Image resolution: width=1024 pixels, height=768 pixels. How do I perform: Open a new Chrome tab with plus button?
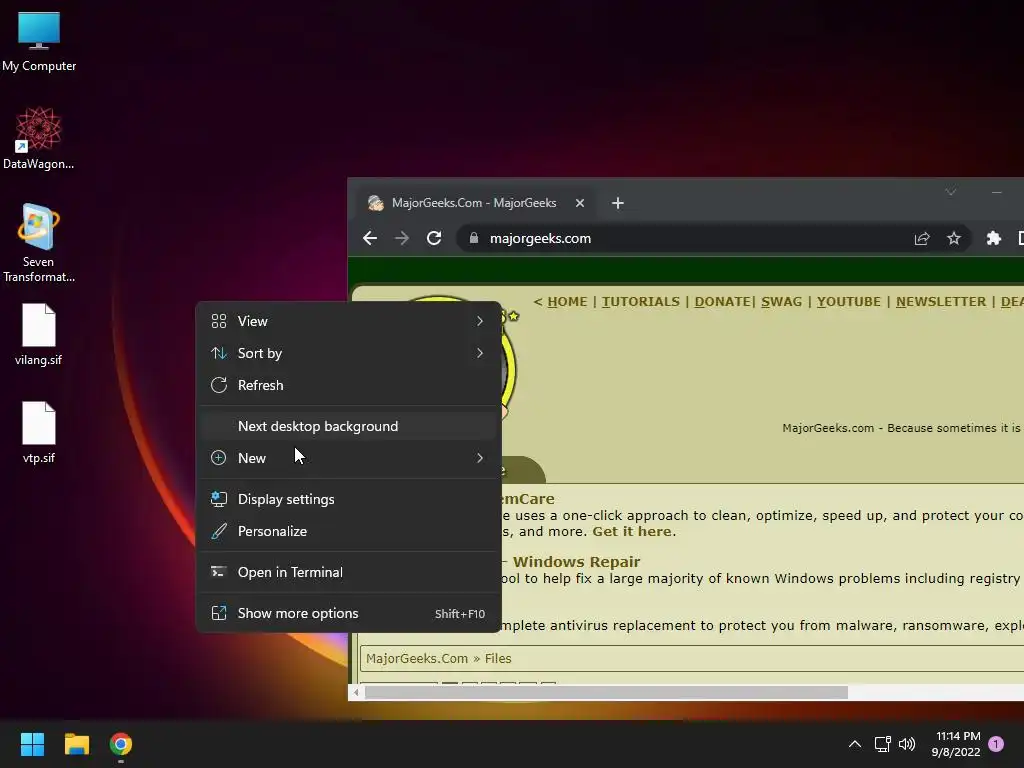tap(618, 203)
